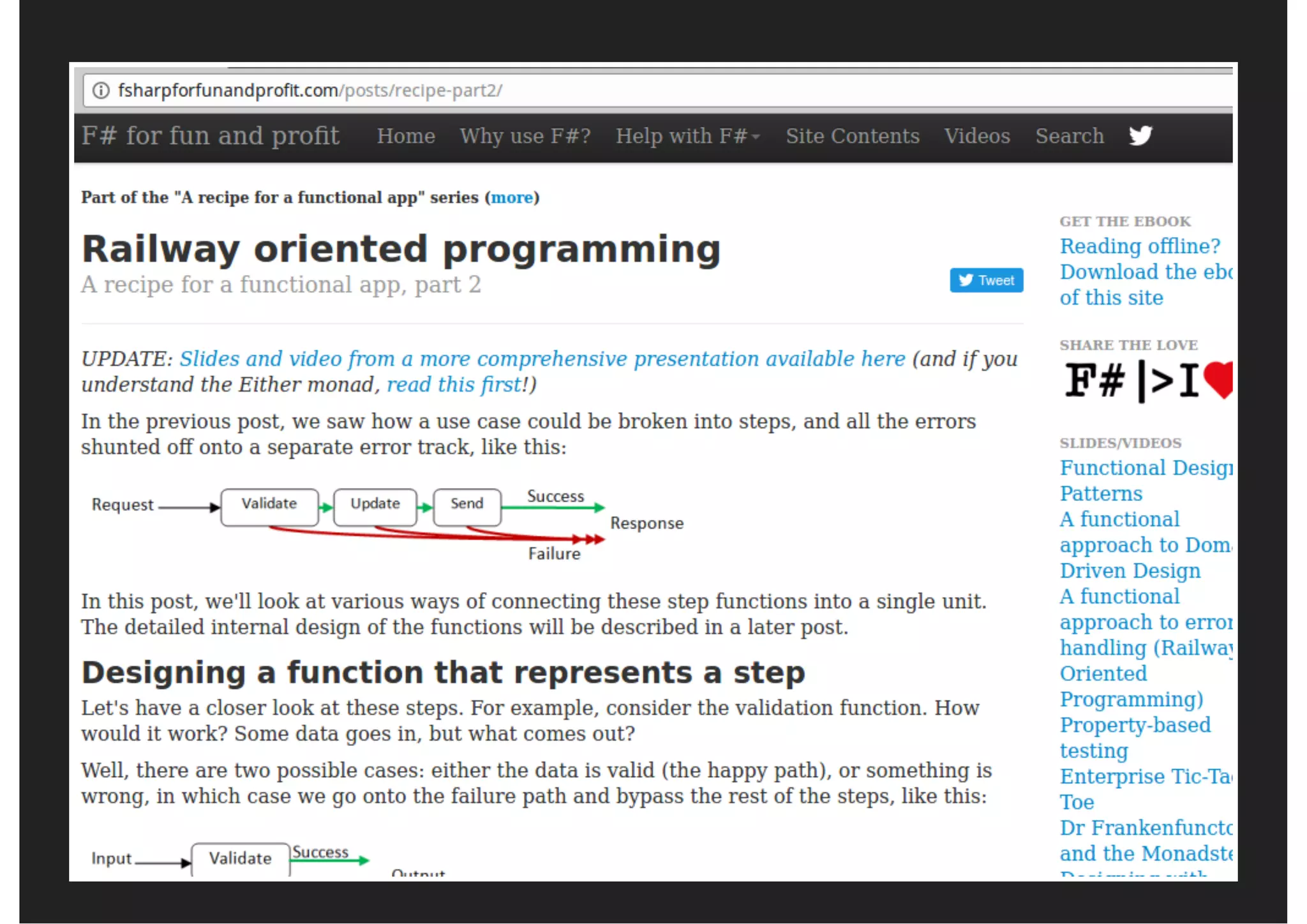
Task: Click the Twitter bird icon in navbar
Action: [x=1140, y=136]
